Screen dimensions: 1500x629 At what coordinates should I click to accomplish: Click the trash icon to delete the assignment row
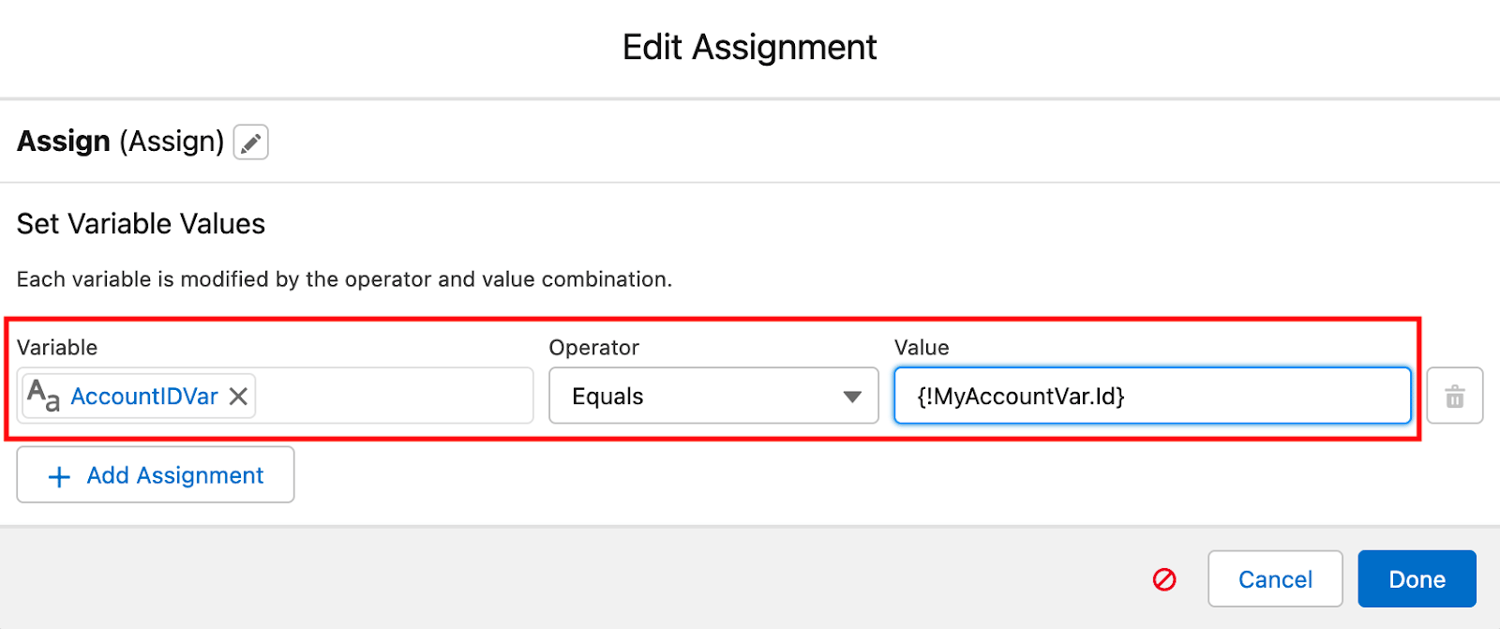[1455, 396]
